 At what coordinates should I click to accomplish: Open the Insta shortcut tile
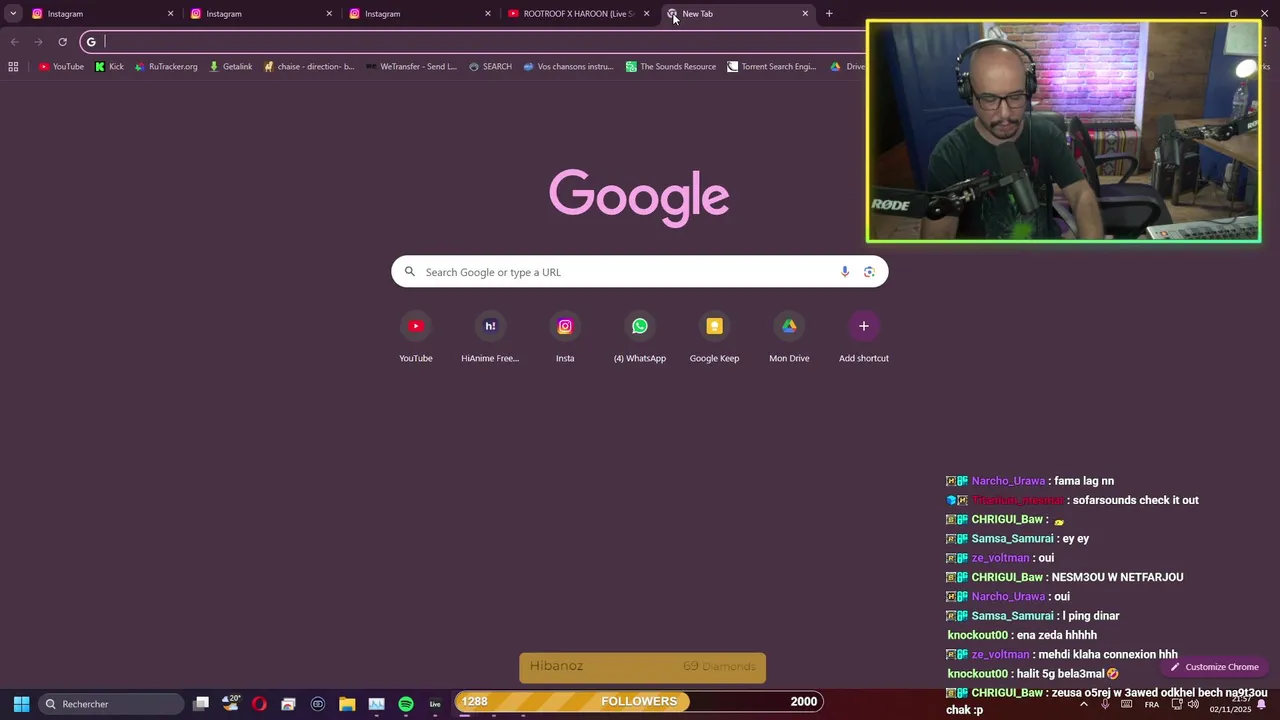click(565, 337)
